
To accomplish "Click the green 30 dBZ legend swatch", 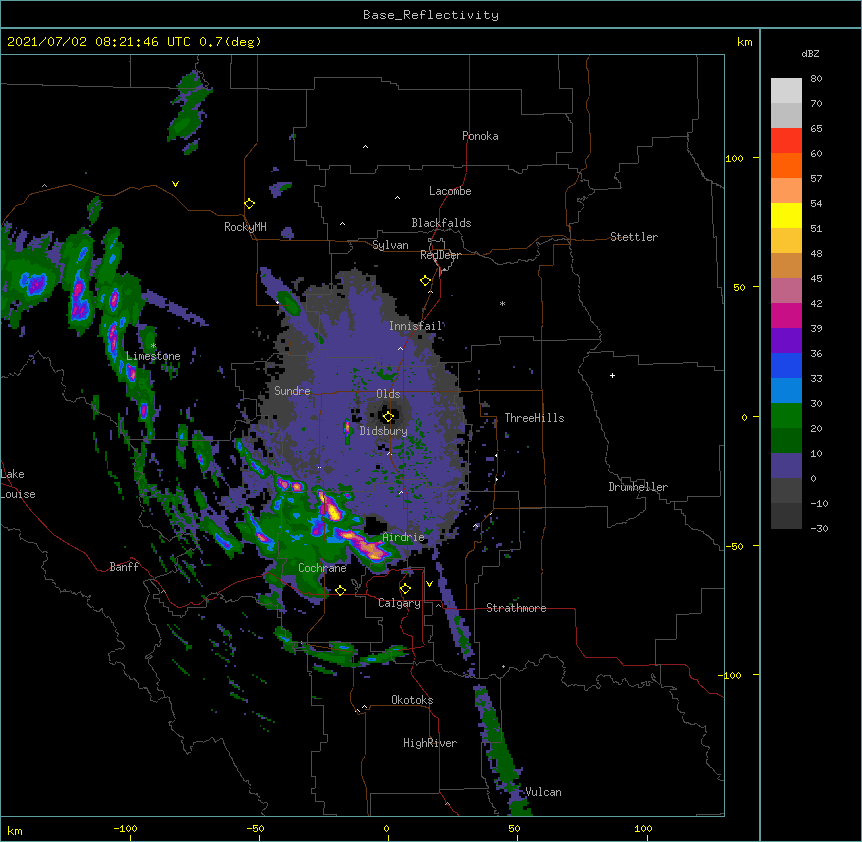I will (786, 416).
